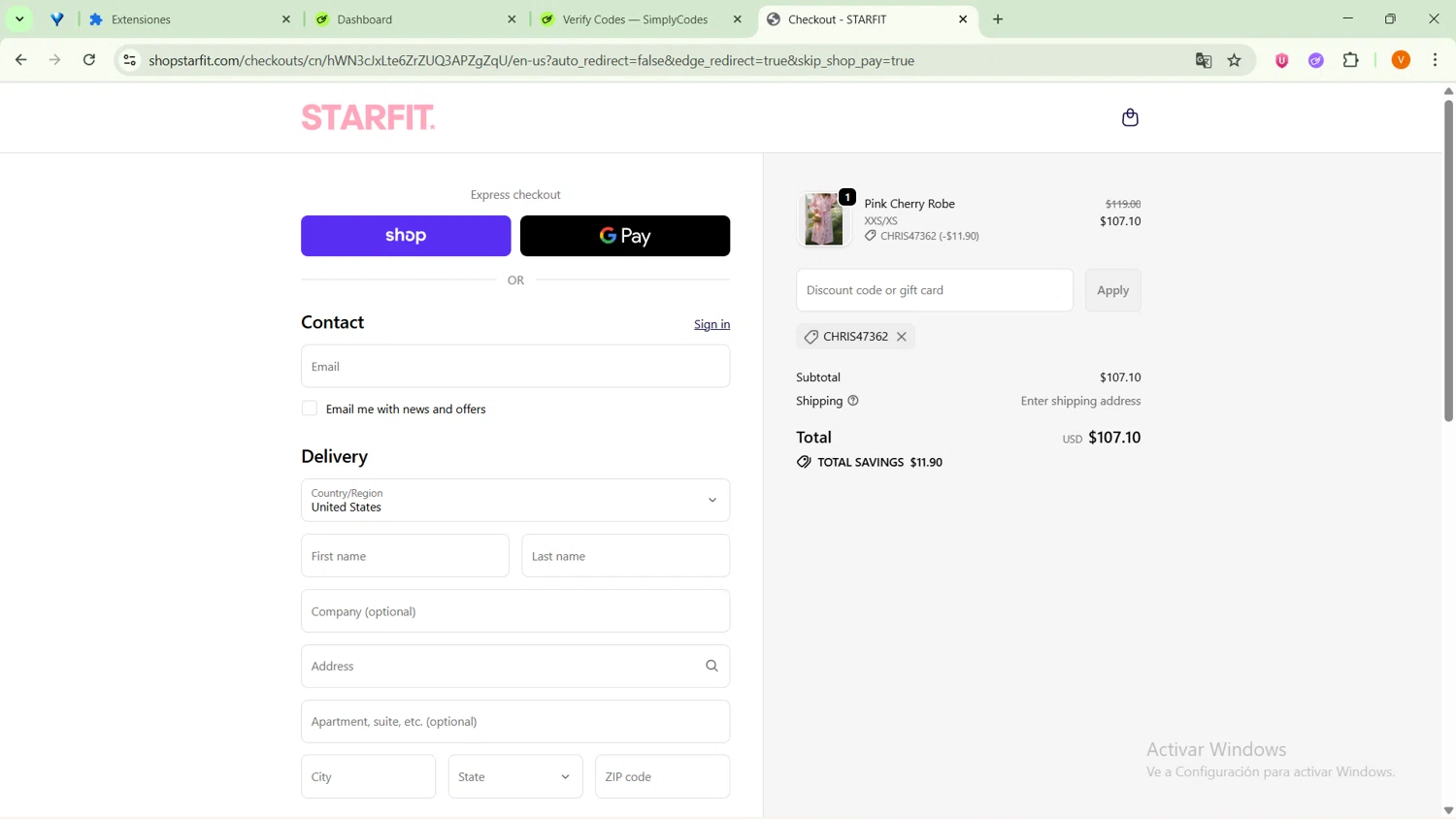Go forward in browser history

[54, 60]
